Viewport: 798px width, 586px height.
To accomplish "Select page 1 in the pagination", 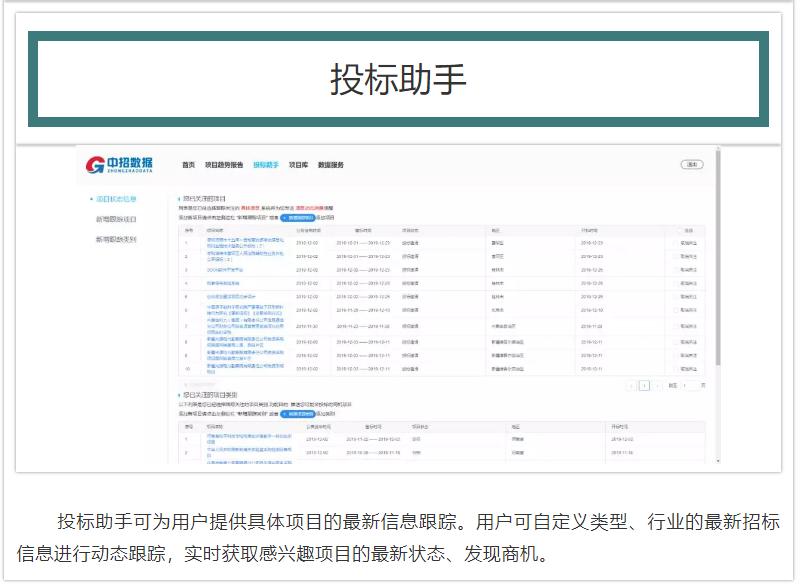I will (644, 385).
